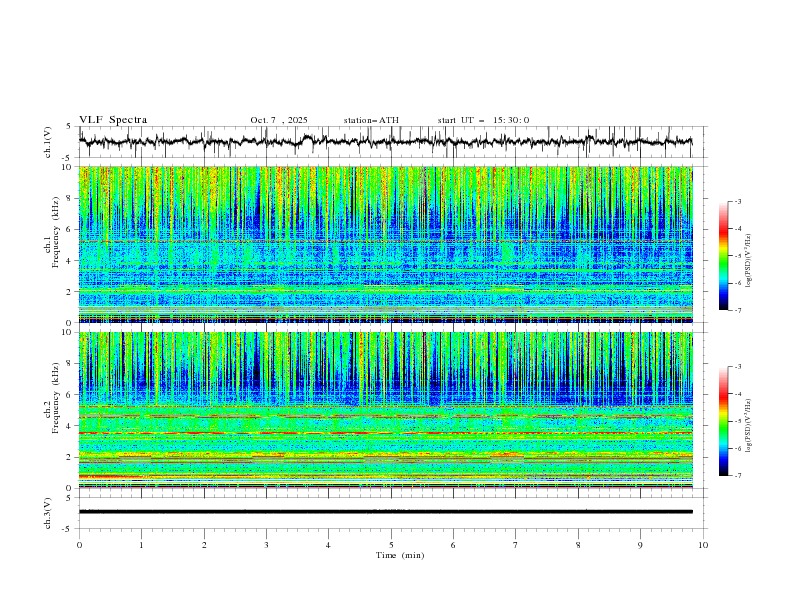Click the red 3.5 kHz band in ch.2 spectrogram
Screen dimensions: 792x612
(x=385, y=433)
